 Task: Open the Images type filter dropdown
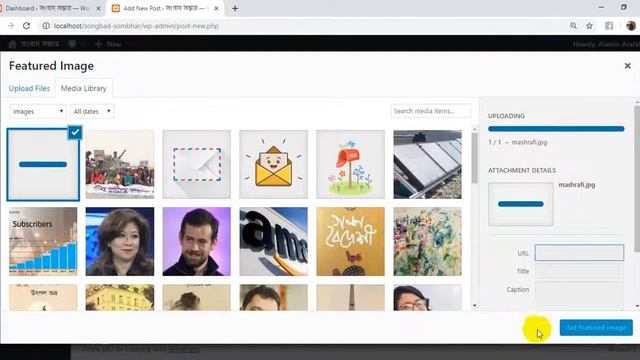(x=38, y=111)
